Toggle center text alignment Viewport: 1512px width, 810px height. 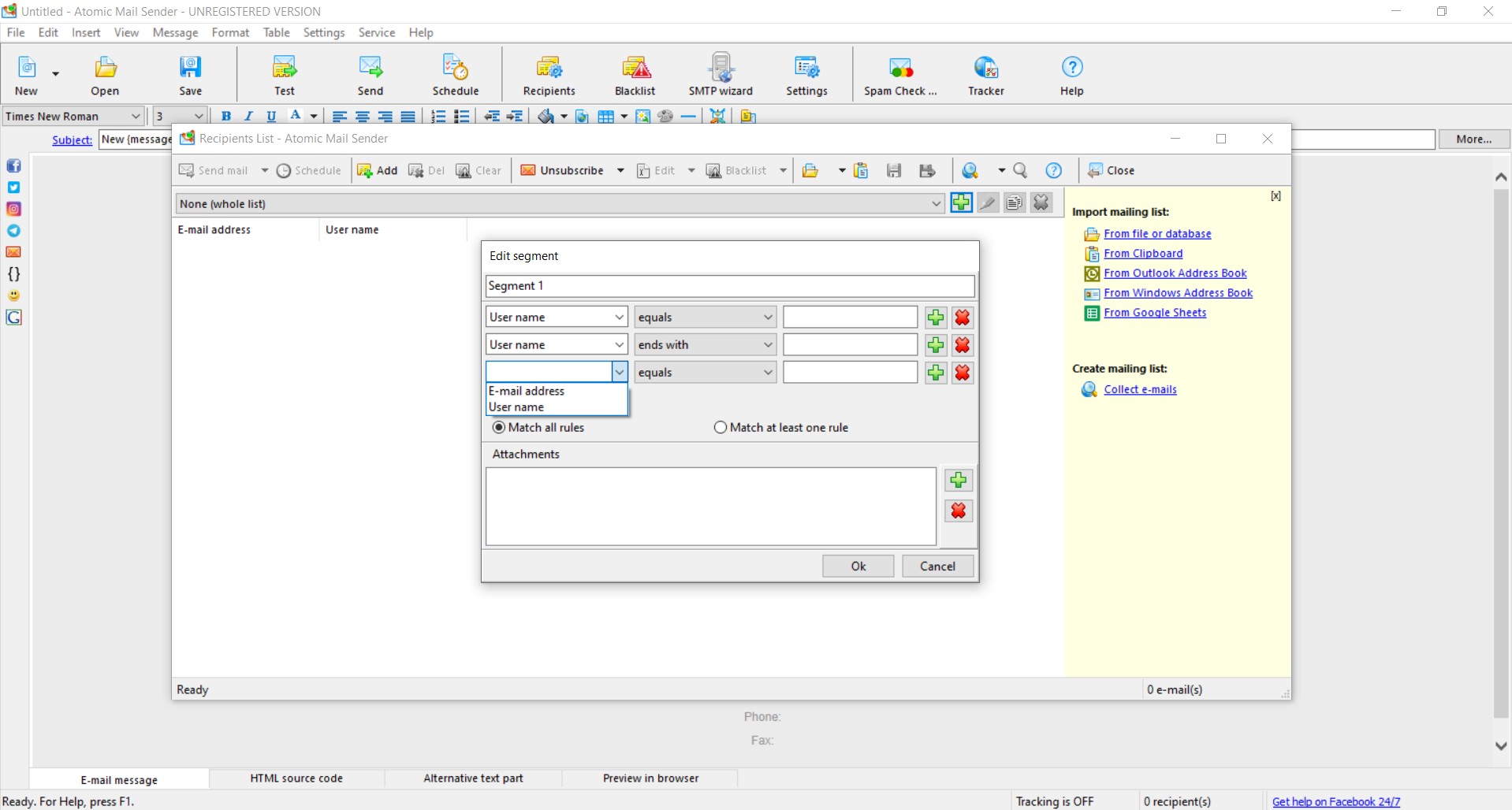tap(363, 116)
